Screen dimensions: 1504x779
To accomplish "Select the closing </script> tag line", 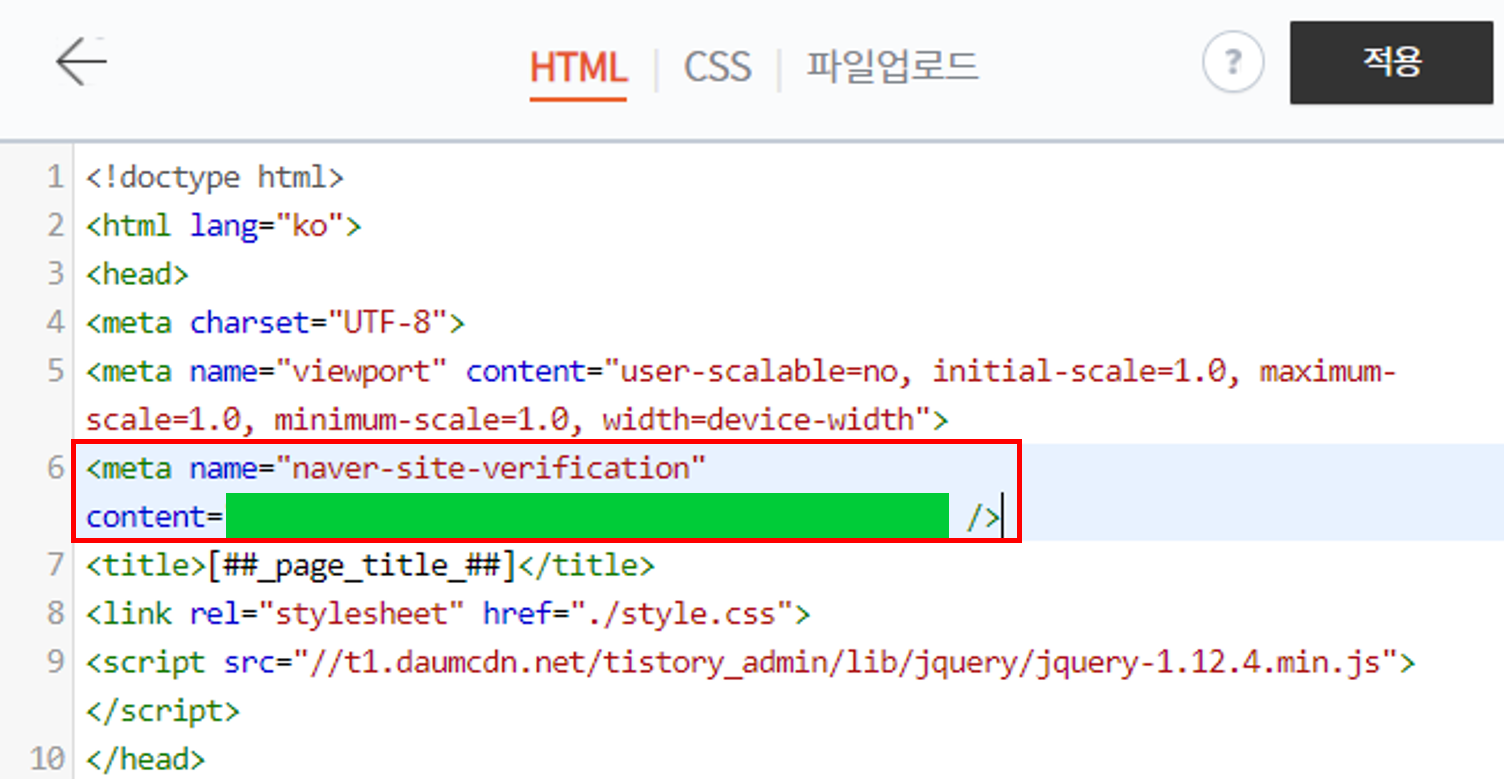I will tap(163, 711).
